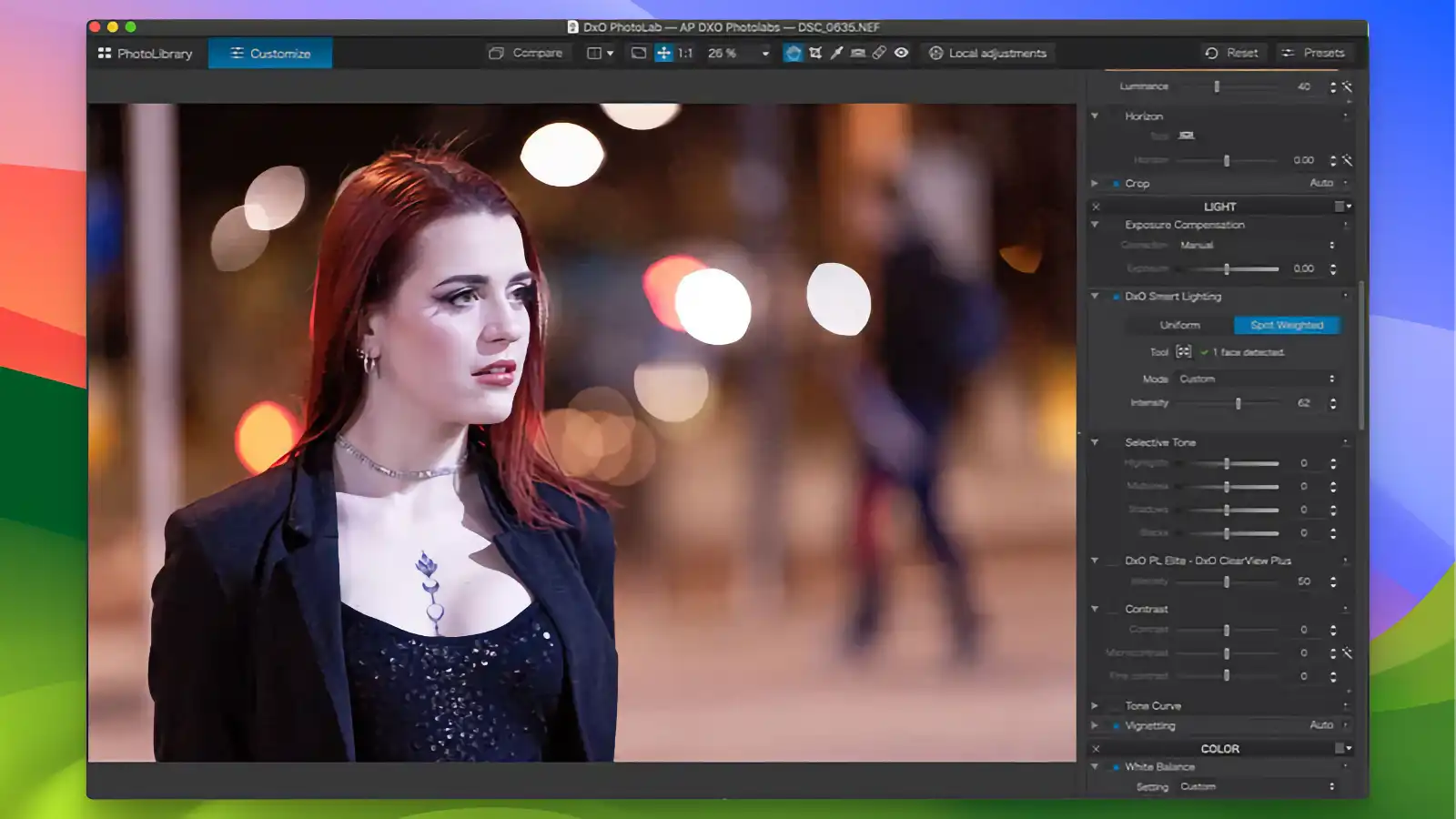Switch to the PhotoLibrary tab
This screenshot has width=1456, height=819.
tap(146, 53)
